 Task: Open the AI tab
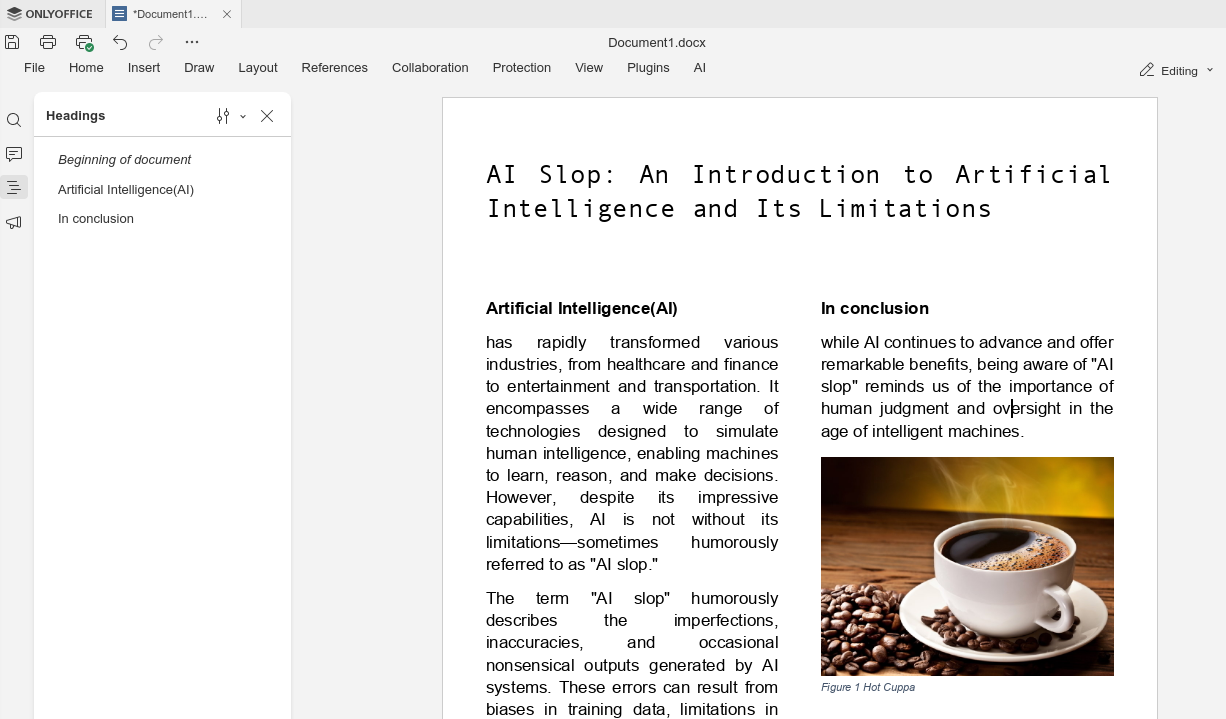point(700,68)
